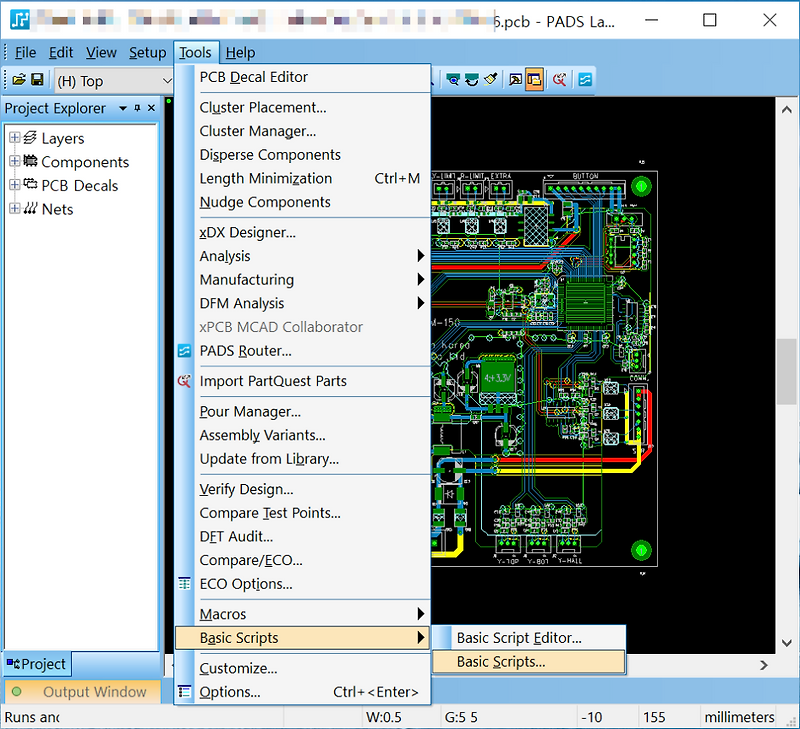Expand the Nets tree node

coord(15,208)
